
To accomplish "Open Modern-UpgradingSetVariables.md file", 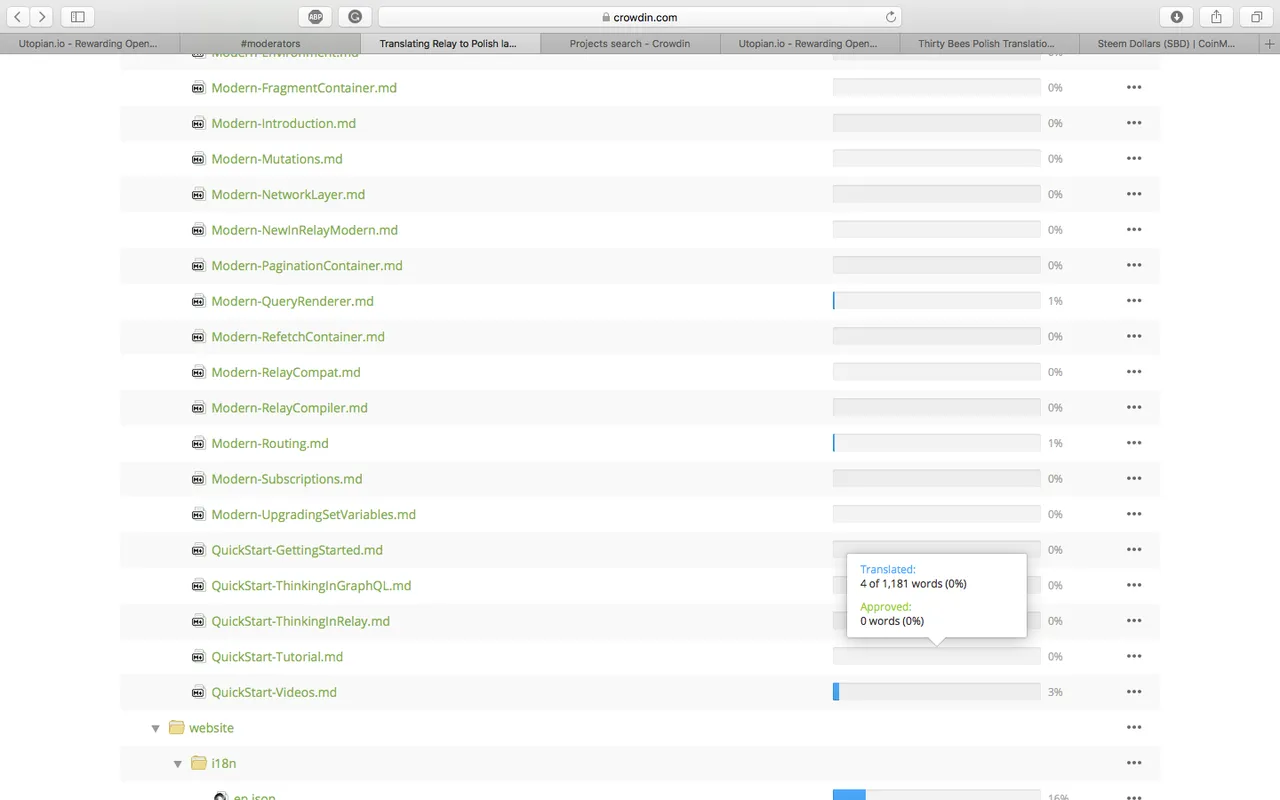I will click(313, 514).
